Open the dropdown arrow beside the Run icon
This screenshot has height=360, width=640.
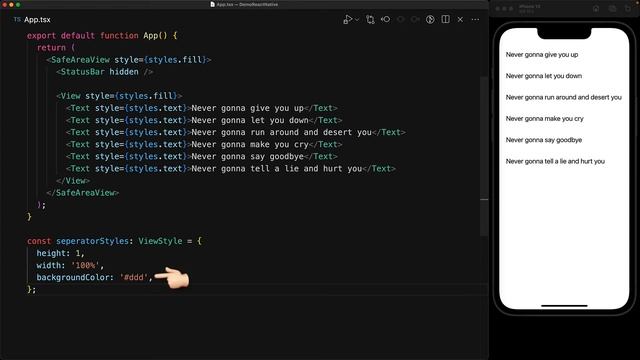click(x=357, y=20)
